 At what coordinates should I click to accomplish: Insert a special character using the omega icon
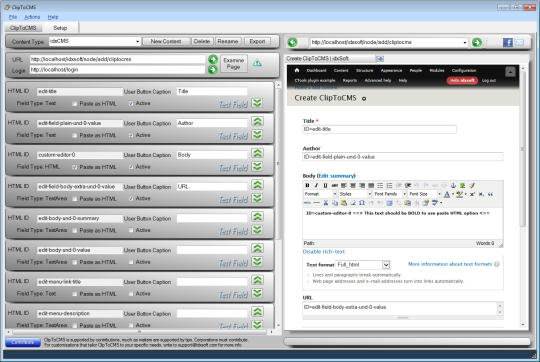[362, 203]
